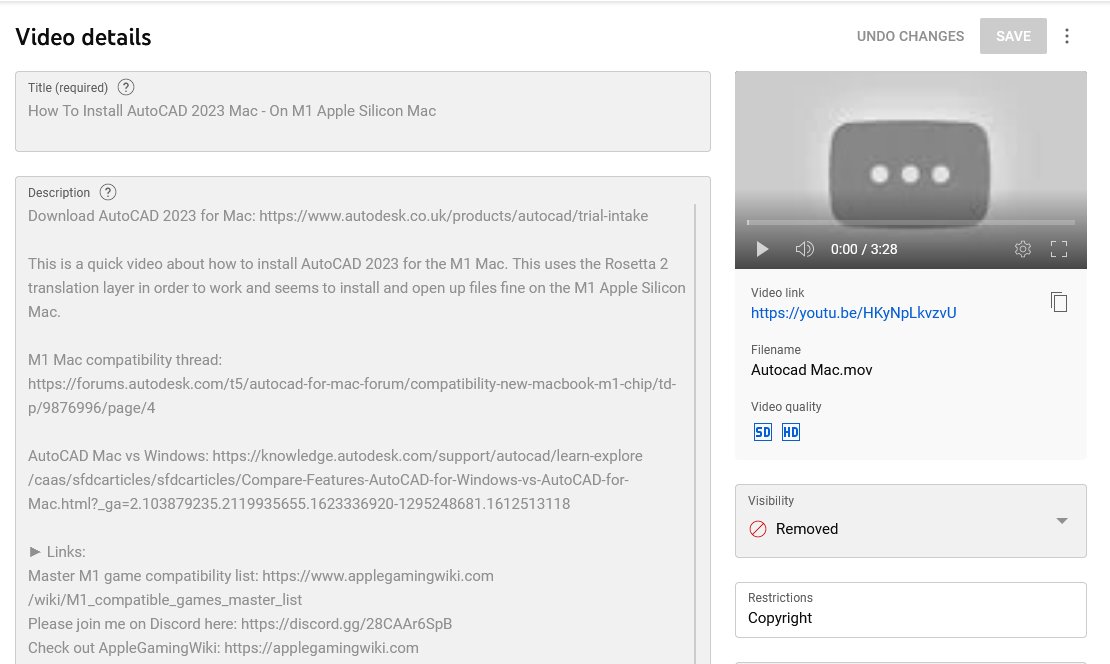Click the SD video quality badge
The height and width of the screenshot is (664, 1110).
[762, 432]
